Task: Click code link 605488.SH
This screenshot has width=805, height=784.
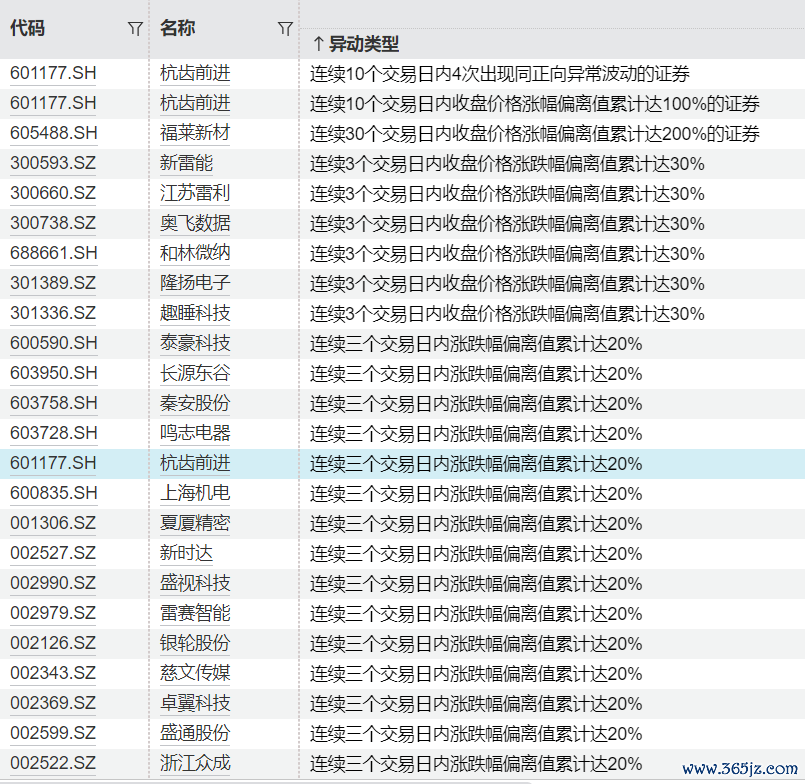Action: 53,133
